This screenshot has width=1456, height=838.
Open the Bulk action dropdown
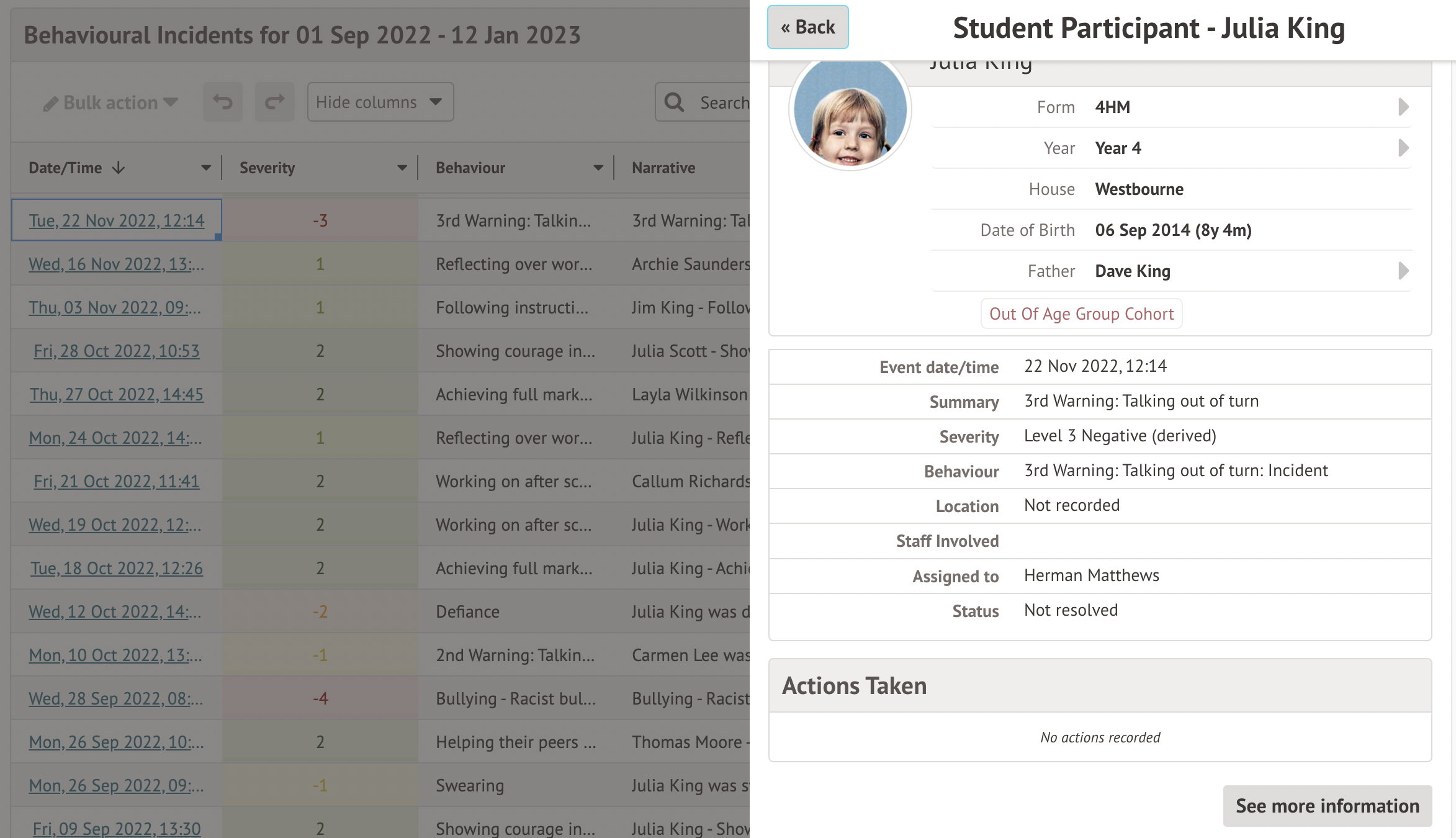coord(110,102)
